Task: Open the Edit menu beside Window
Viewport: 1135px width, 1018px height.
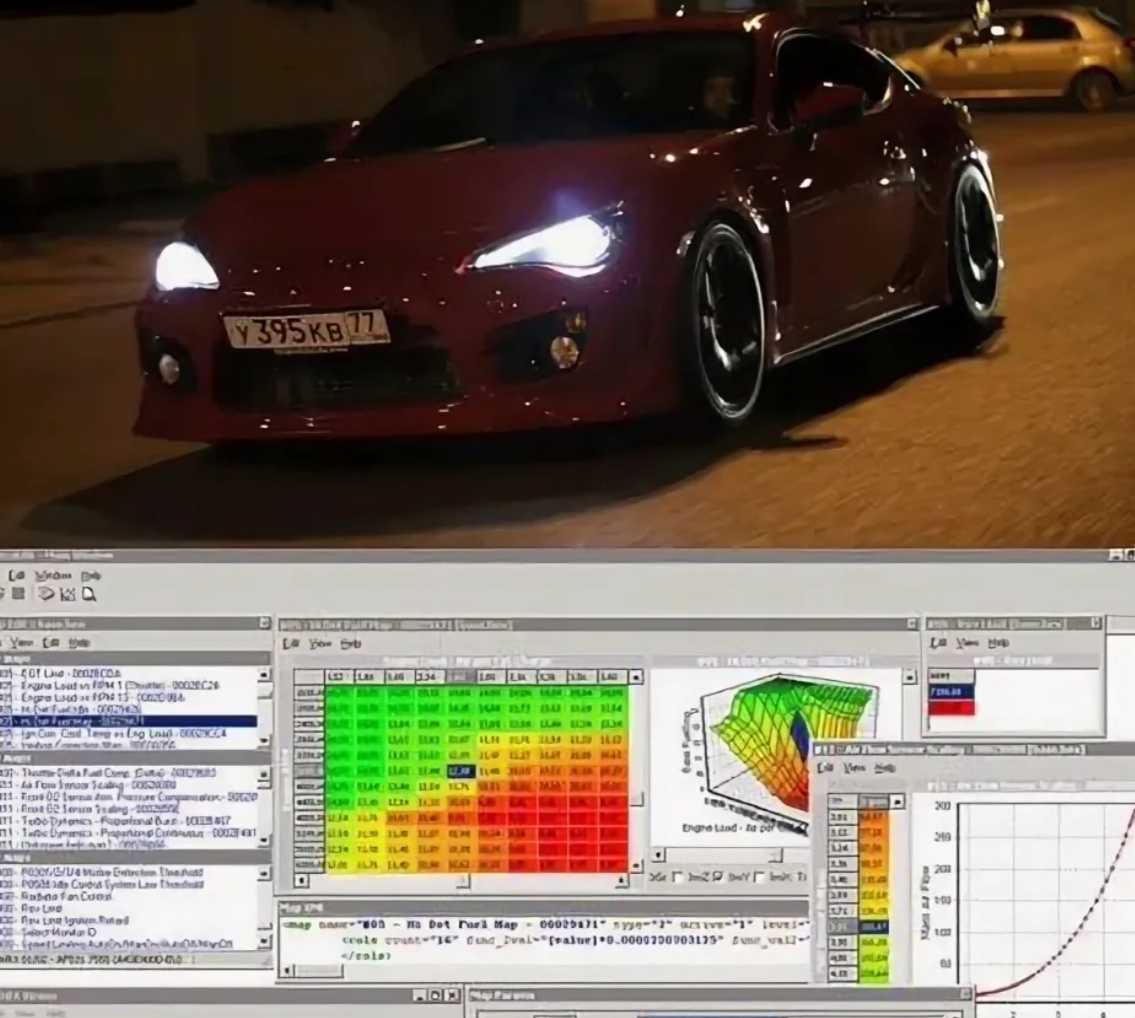Action: pyautogui.click(x=17, y=576)
